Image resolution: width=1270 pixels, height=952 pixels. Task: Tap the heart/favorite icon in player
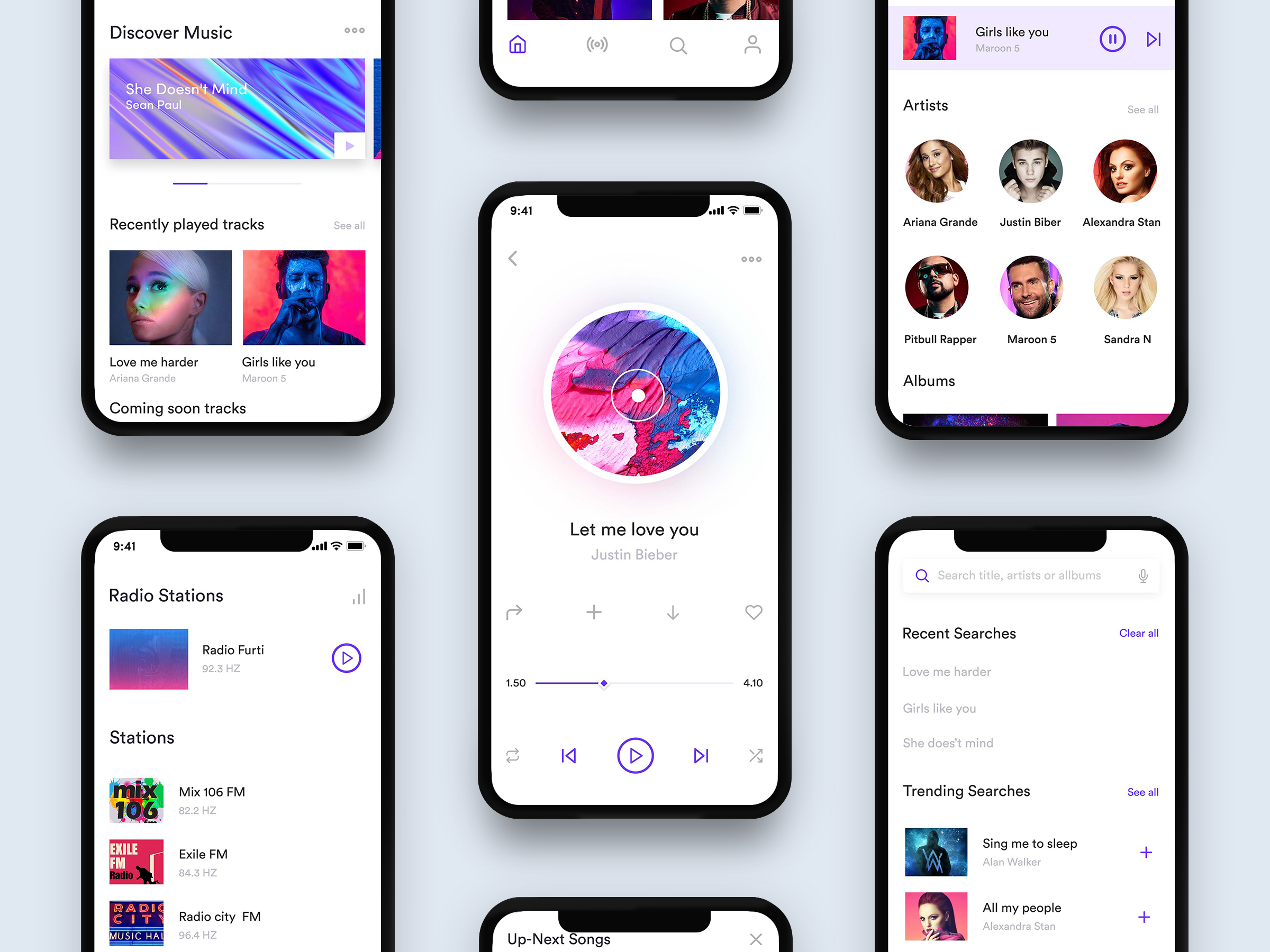pyautogui.click(x=753, y=611)
